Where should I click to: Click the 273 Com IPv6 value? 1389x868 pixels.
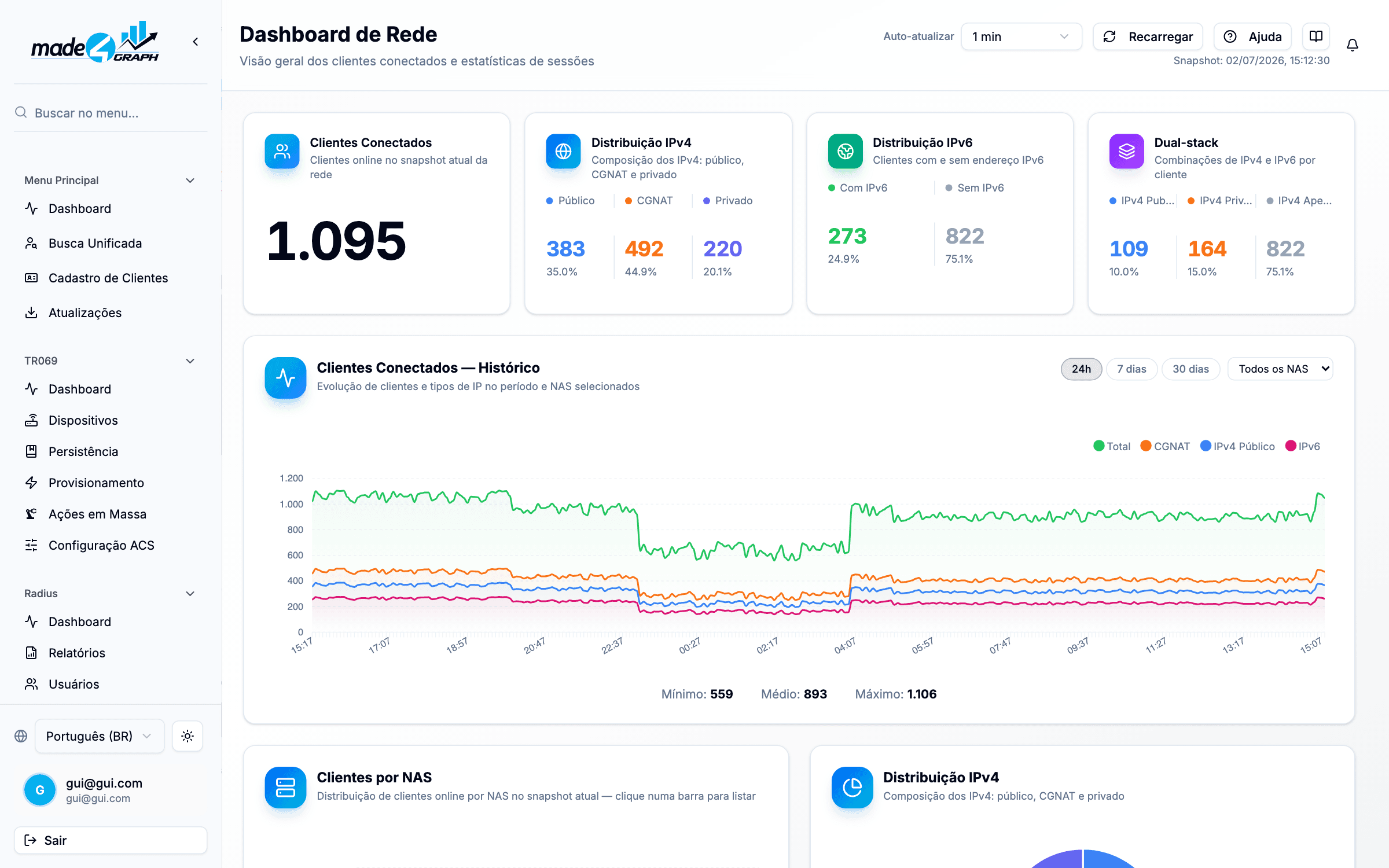point(847,236)
